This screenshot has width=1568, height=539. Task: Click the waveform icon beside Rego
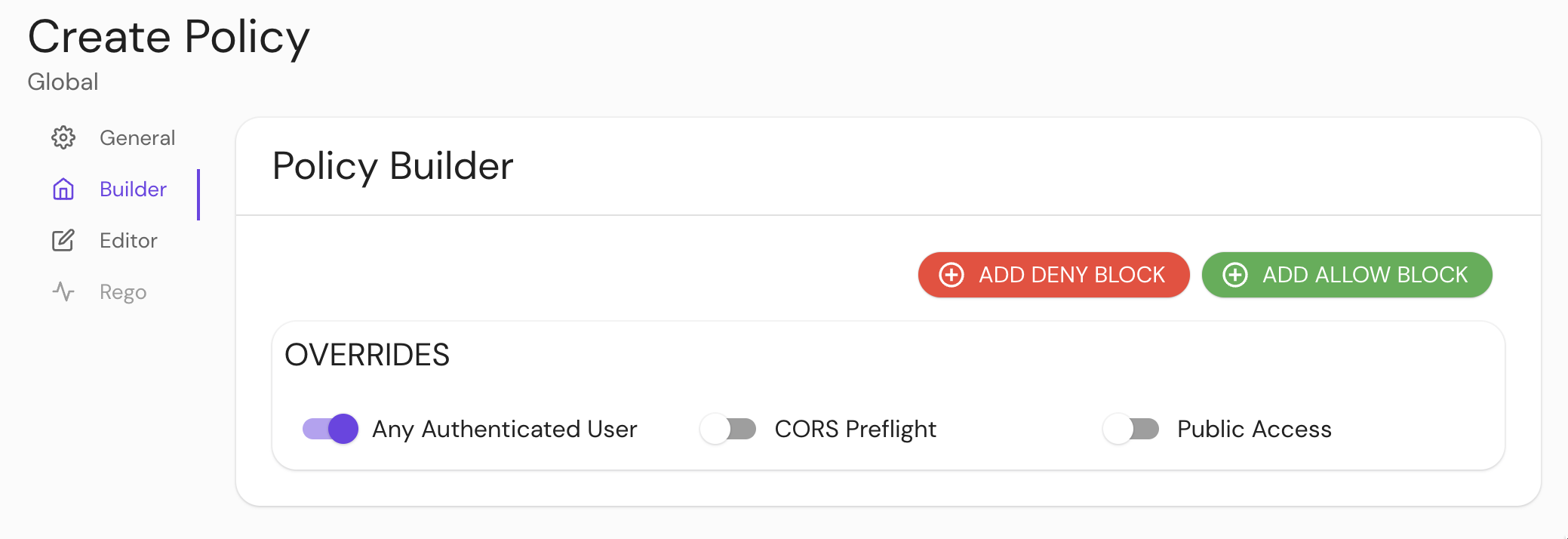click(64, 291)
